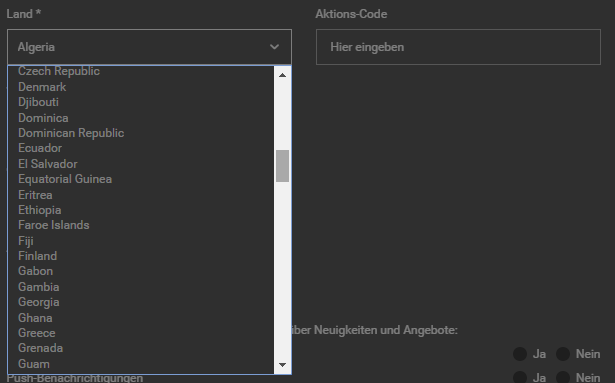Select Grenada option

(141, 348)
